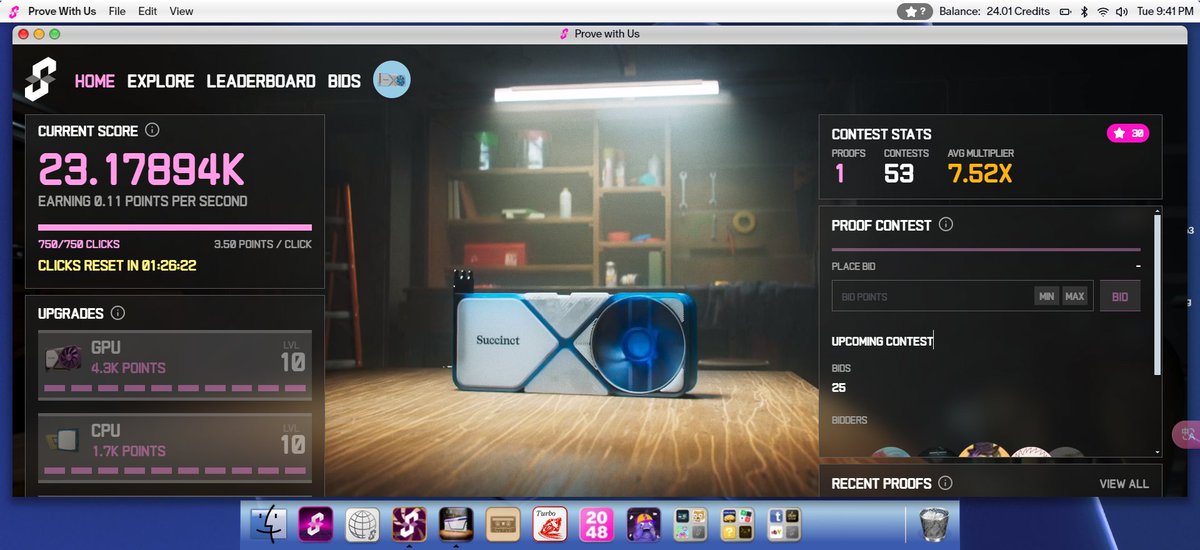The height and width of the screenshot is (550, 1200).
Task: Click the CPU upgrade card
Action: click(x=175, y=448)
